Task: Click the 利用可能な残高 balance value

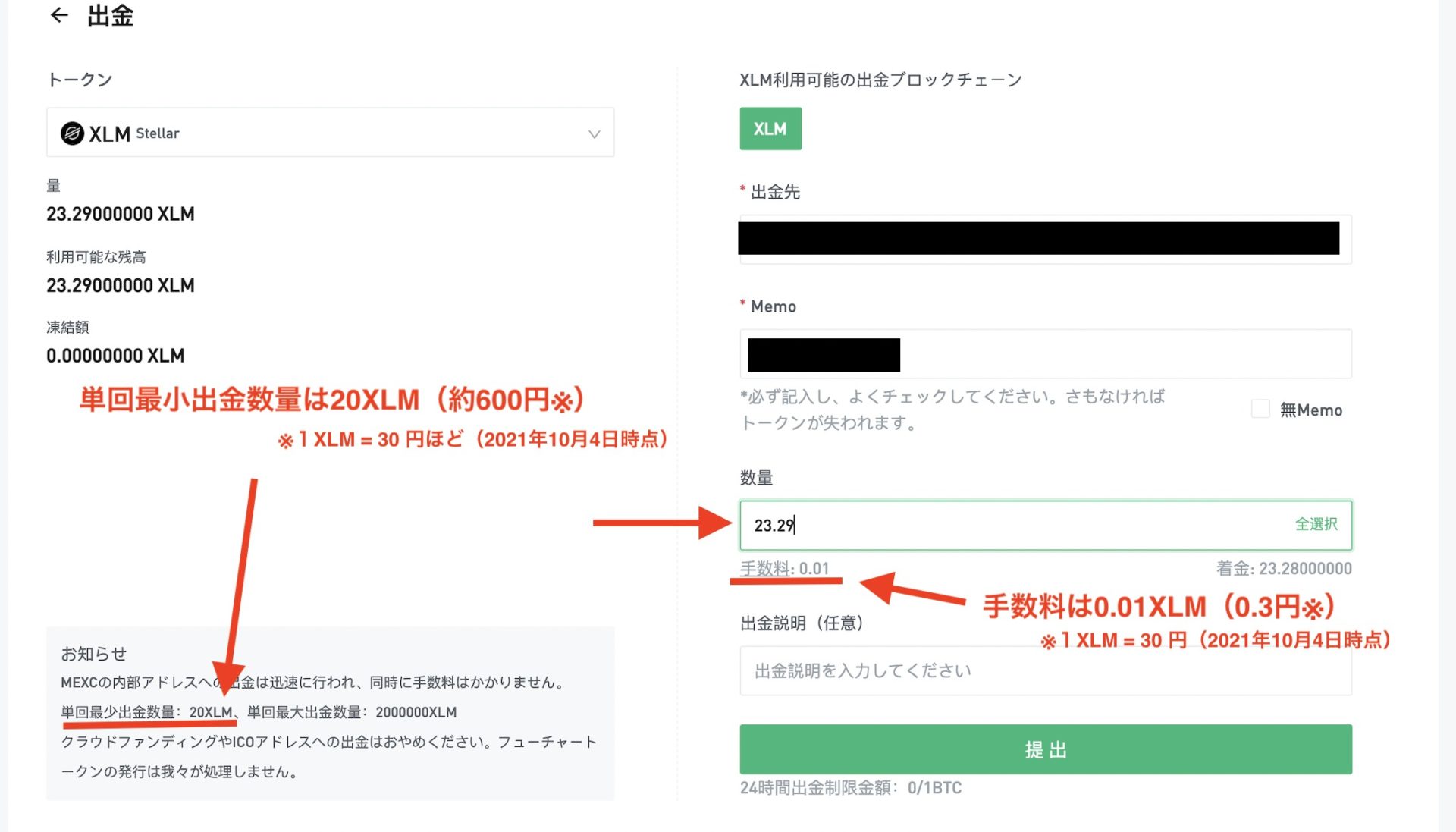Action: coord(120,286)
